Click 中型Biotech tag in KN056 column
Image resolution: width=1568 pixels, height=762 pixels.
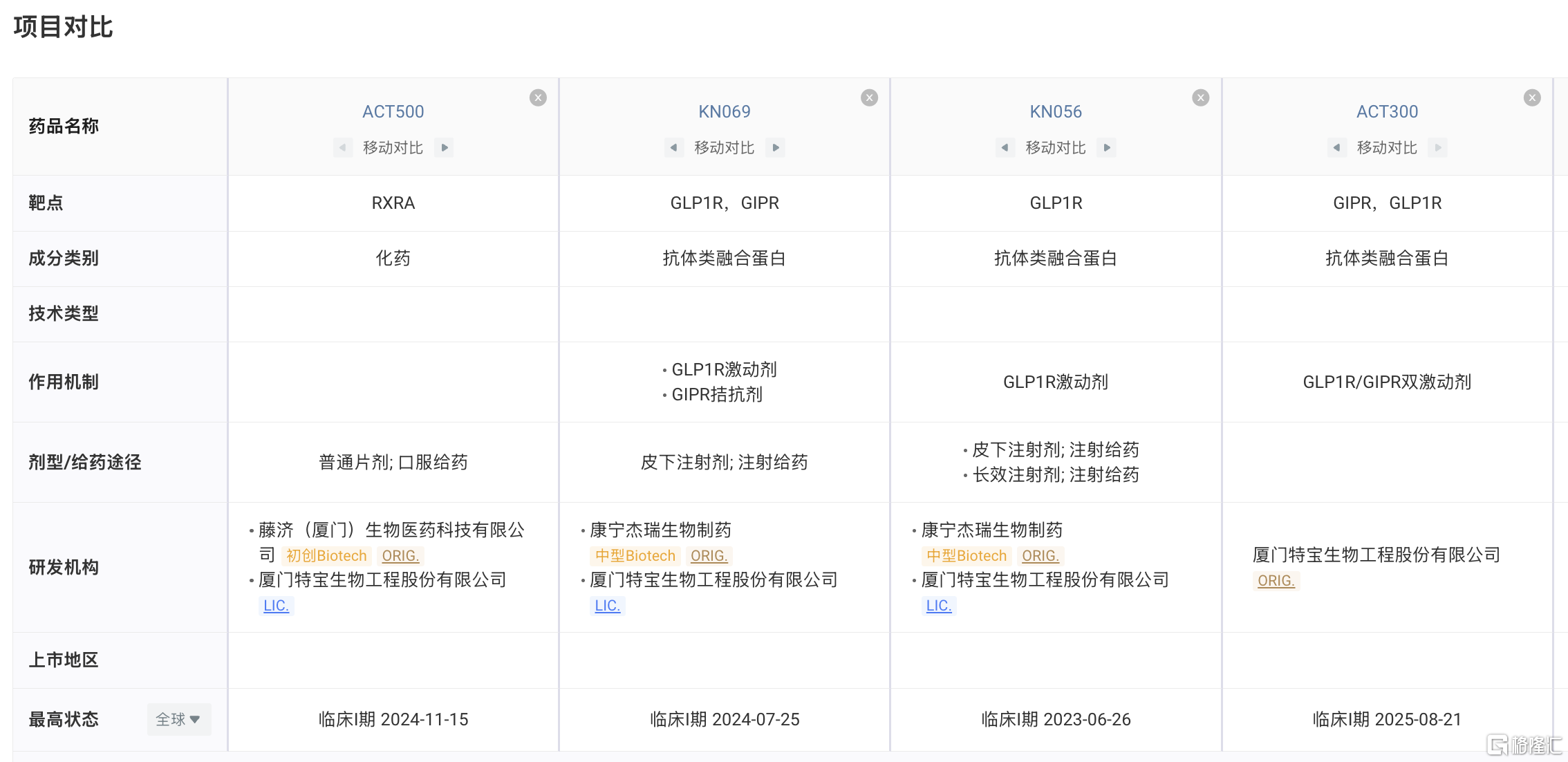(x=967, y=556)
